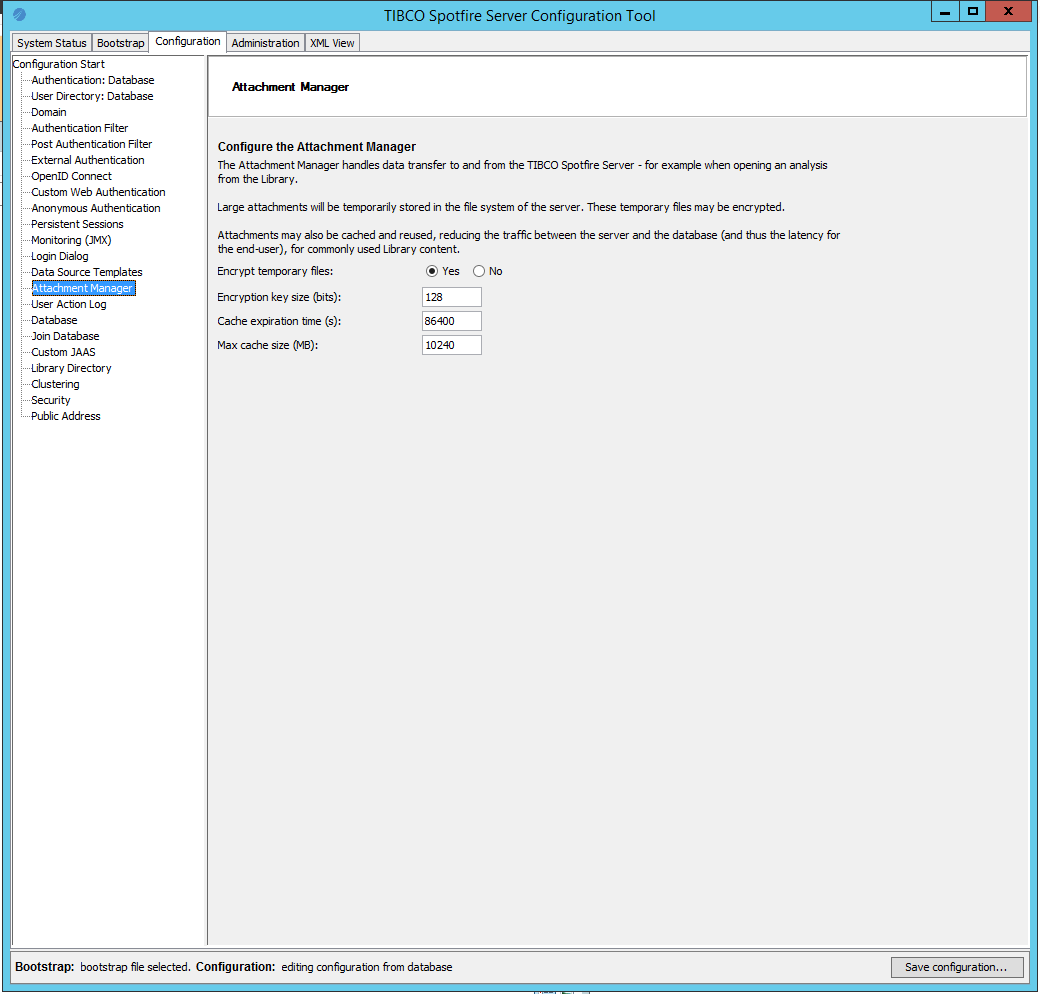
Task: Select Login Dialog item
Action: click(x=60, y=256)
